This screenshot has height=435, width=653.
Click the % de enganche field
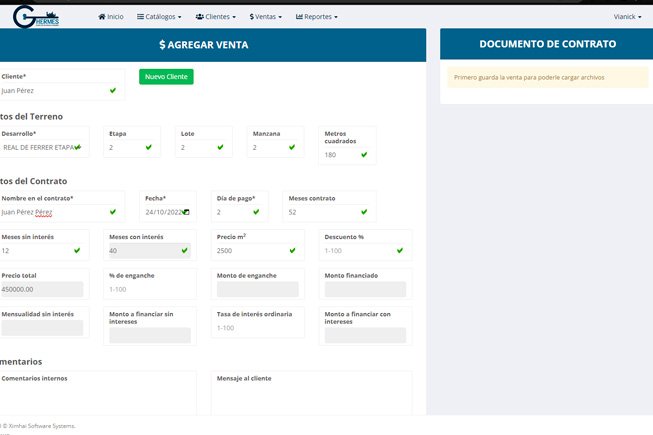[150, 289]
